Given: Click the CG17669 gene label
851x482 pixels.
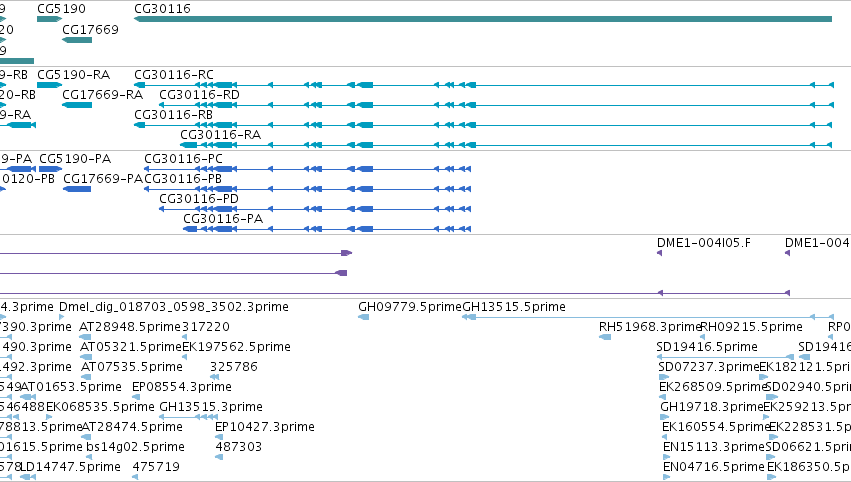Looking at the screenshot, I should 90,29.
